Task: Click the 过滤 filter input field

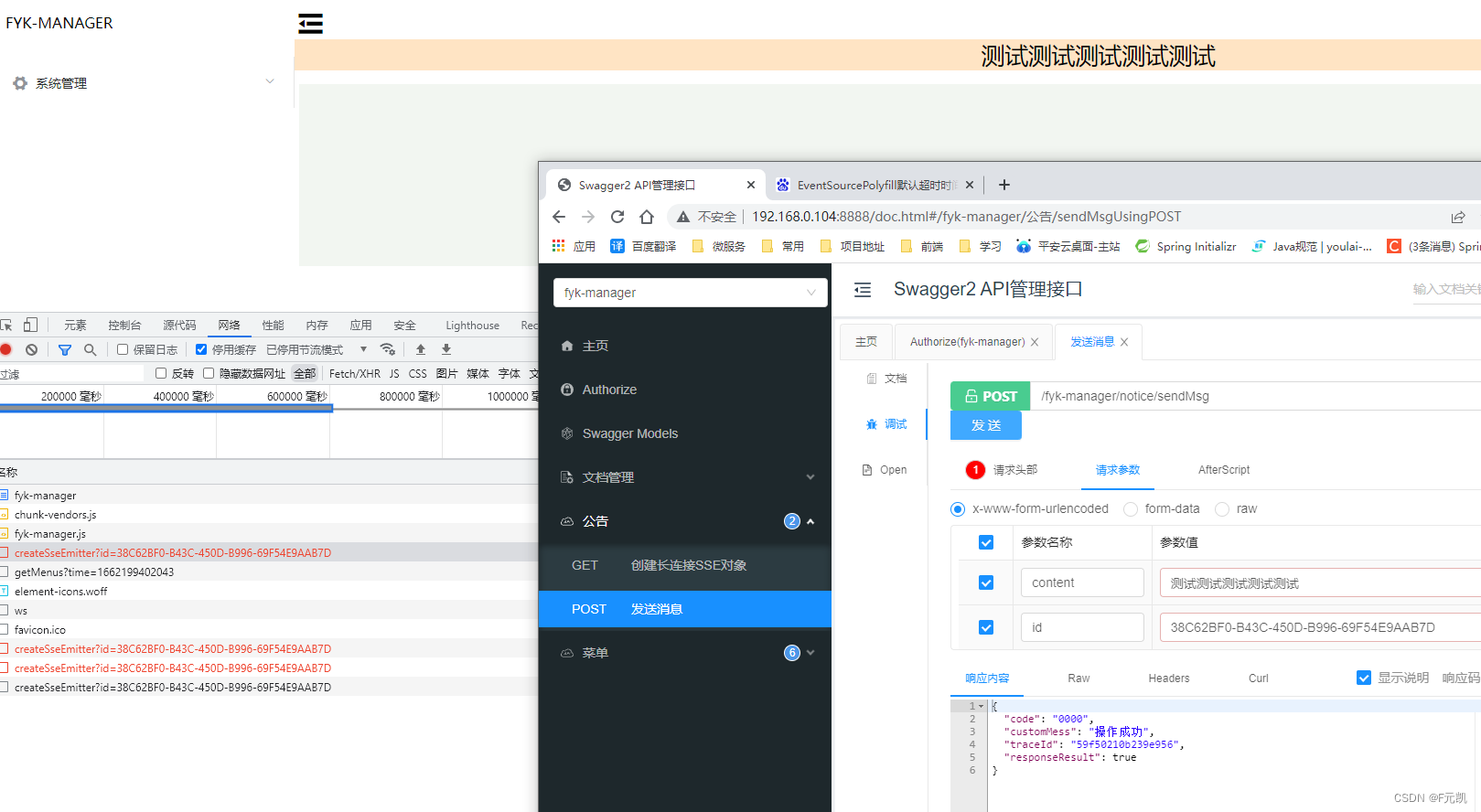Action: [71, 373]
